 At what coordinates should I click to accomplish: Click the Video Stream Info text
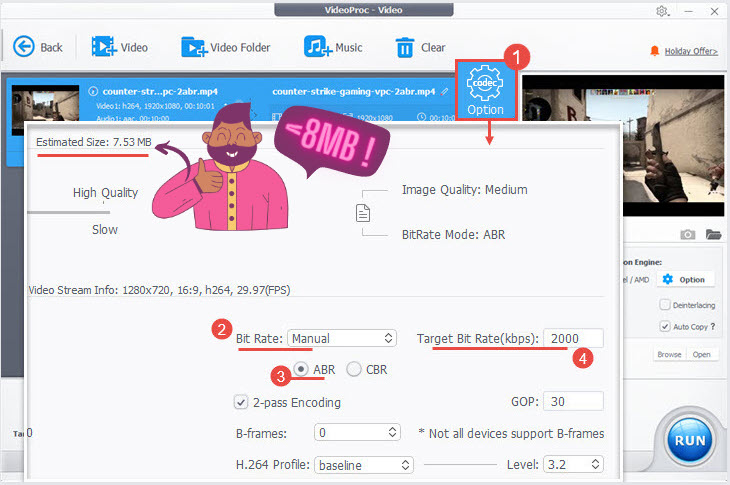[159, 290]
